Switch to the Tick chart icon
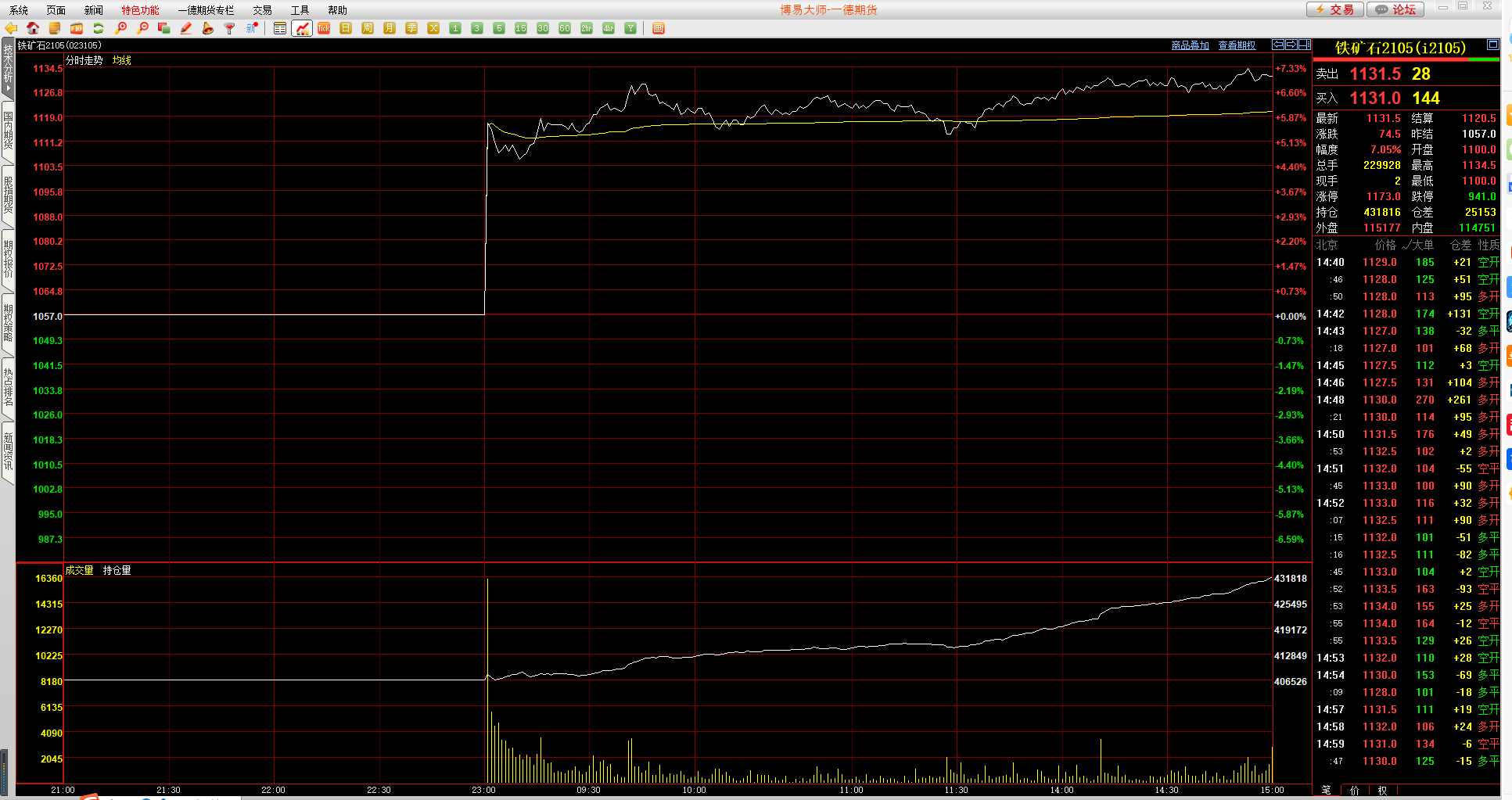This screenshot has height=800, width=1512. (324, 28)
